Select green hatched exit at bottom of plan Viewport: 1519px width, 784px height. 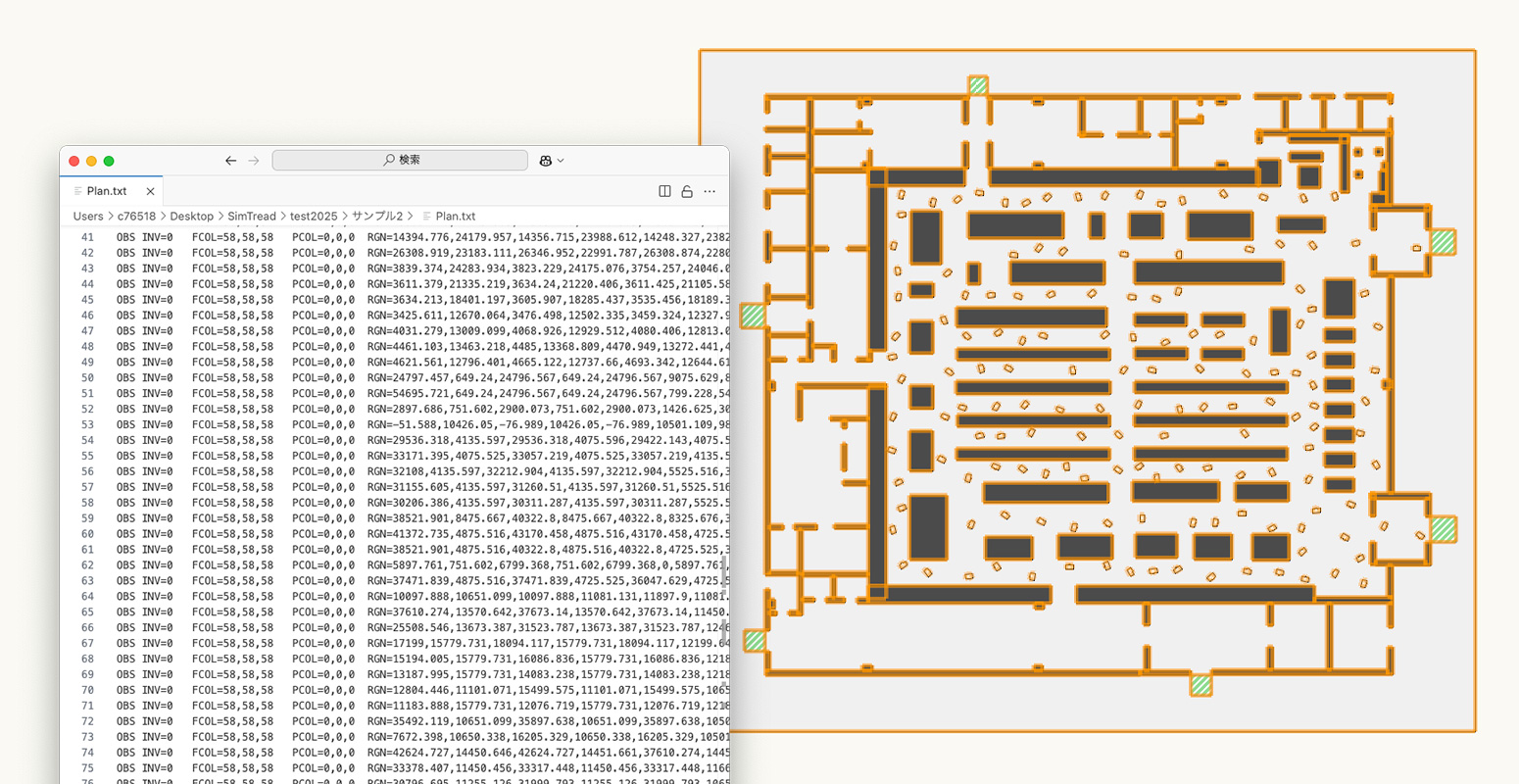coord(1200,685)
